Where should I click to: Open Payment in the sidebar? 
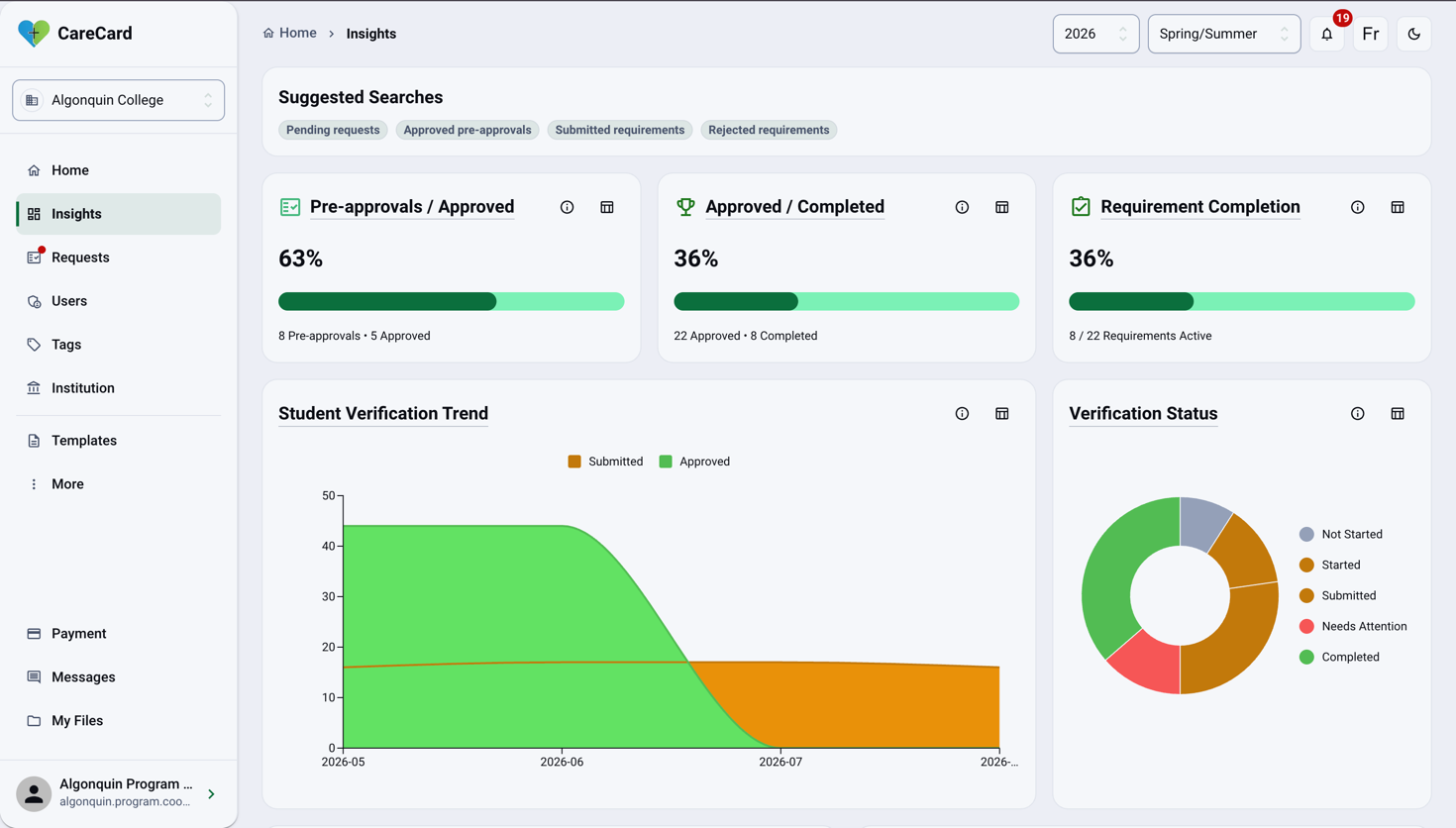point(119,634)
